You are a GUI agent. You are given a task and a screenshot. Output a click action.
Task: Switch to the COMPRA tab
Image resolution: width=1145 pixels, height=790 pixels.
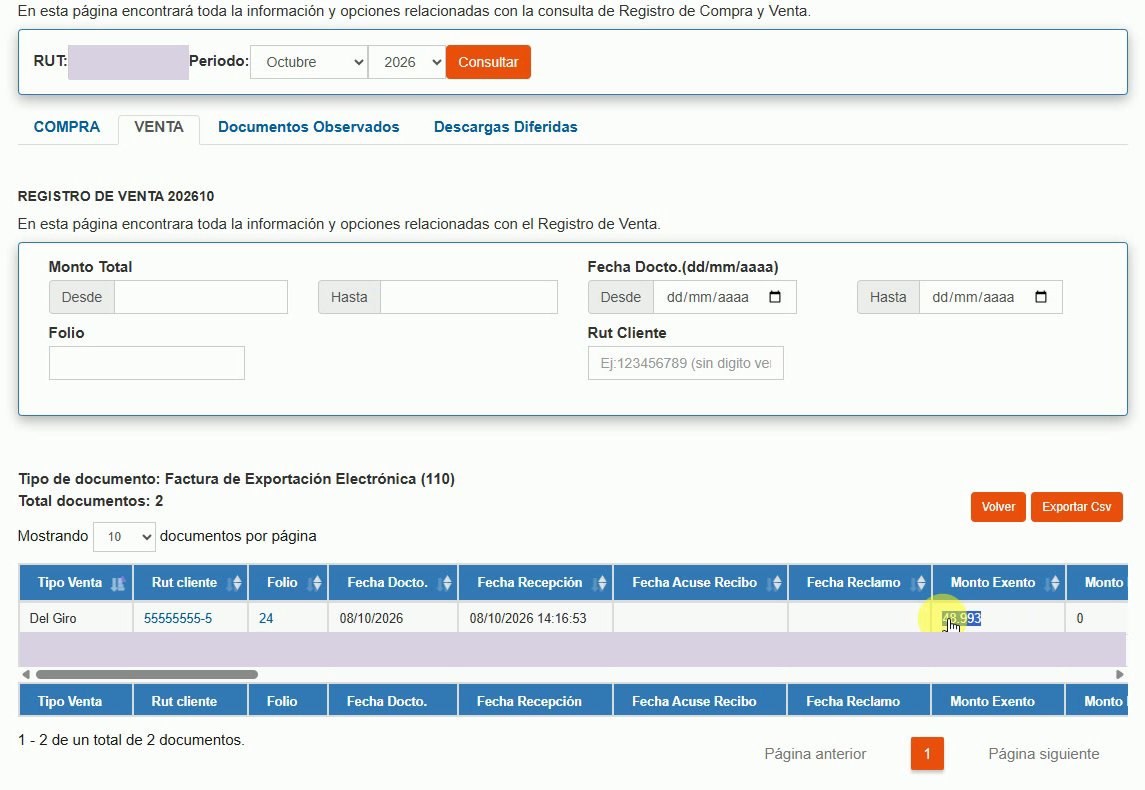[x=67, y=127]
